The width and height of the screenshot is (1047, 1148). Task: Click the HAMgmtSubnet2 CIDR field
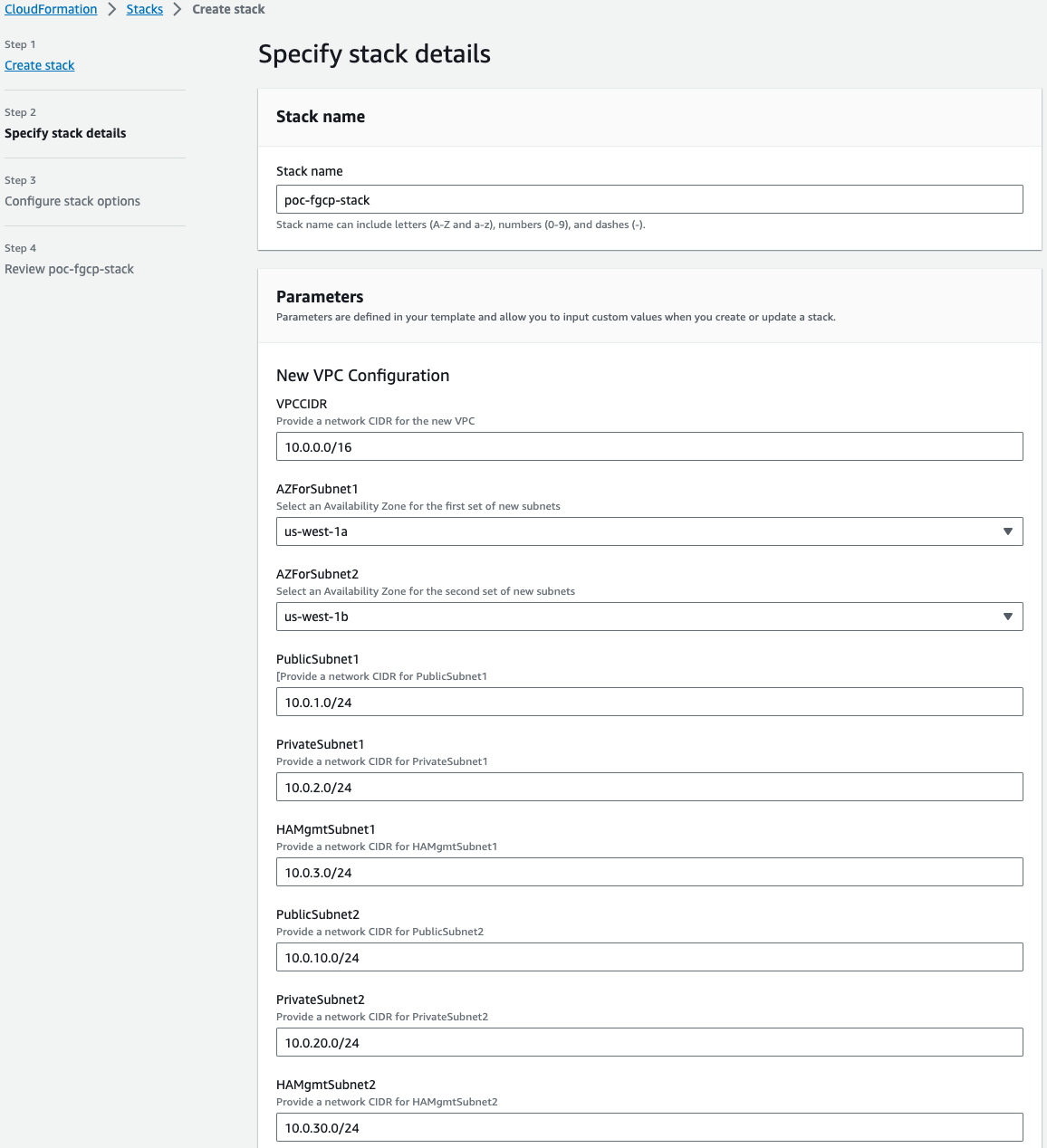click(649, 1127)
